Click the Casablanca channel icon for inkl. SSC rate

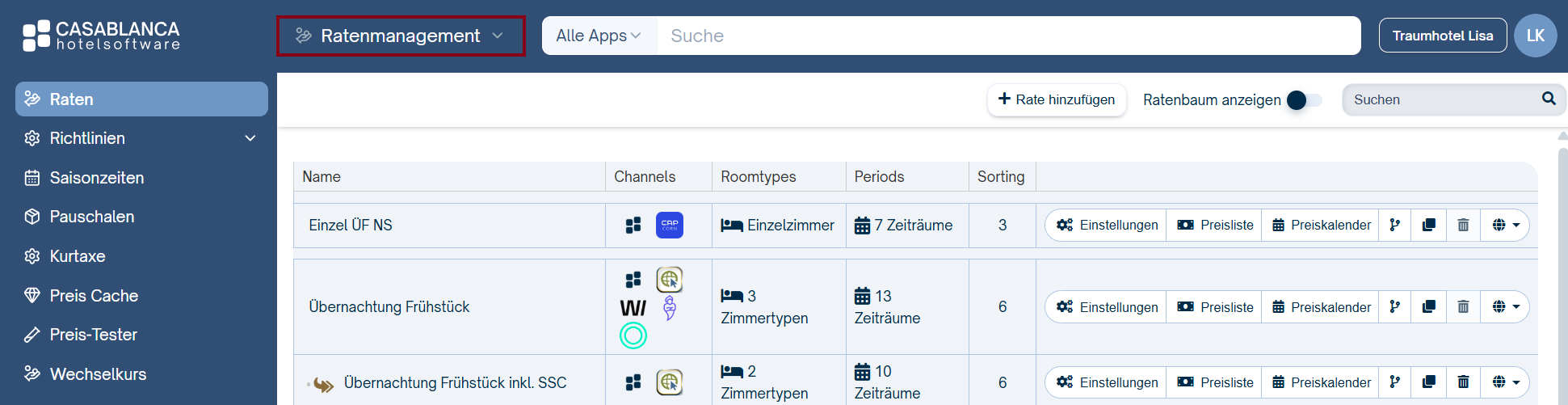[633, 382]
